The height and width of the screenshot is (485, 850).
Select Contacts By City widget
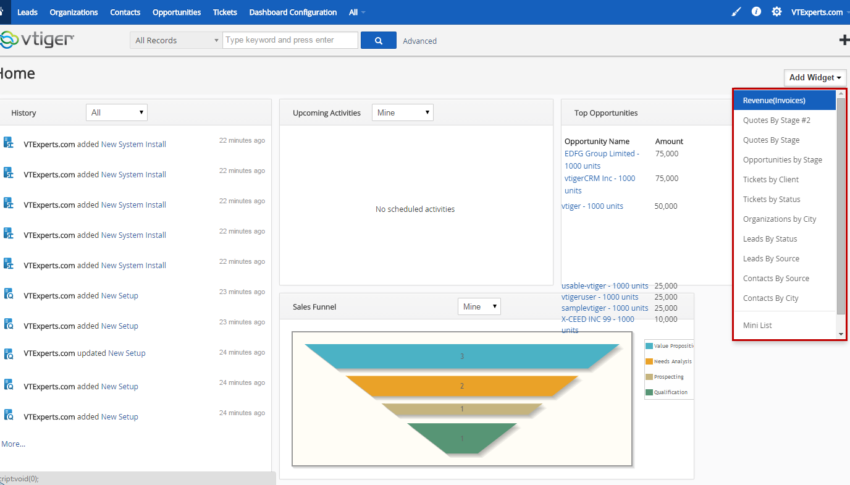tap(770, 298)
